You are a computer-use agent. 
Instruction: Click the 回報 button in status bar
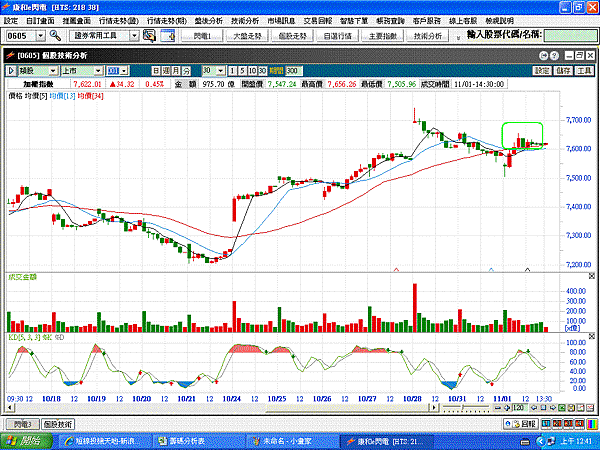[520, 424]
